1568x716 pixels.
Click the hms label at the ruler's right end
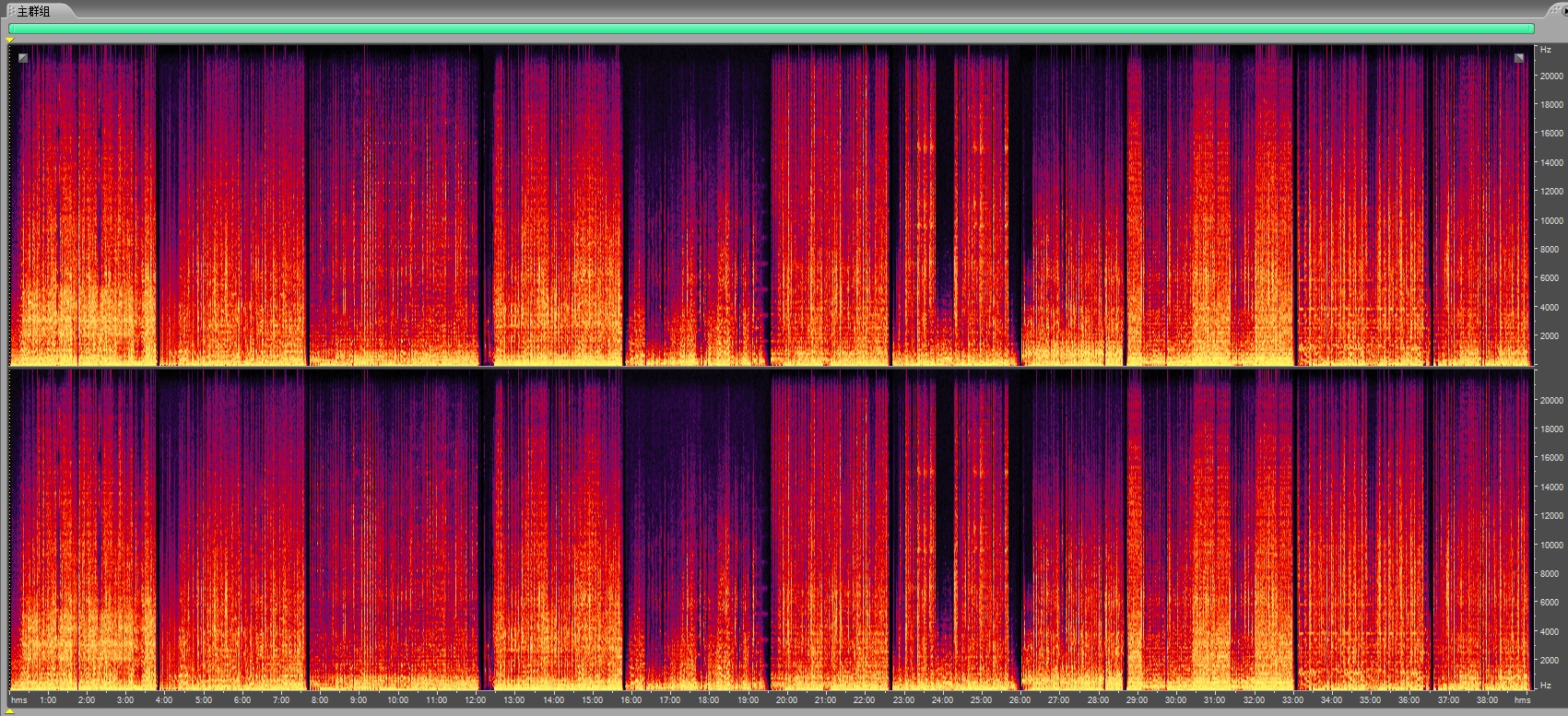[1522, 700]
